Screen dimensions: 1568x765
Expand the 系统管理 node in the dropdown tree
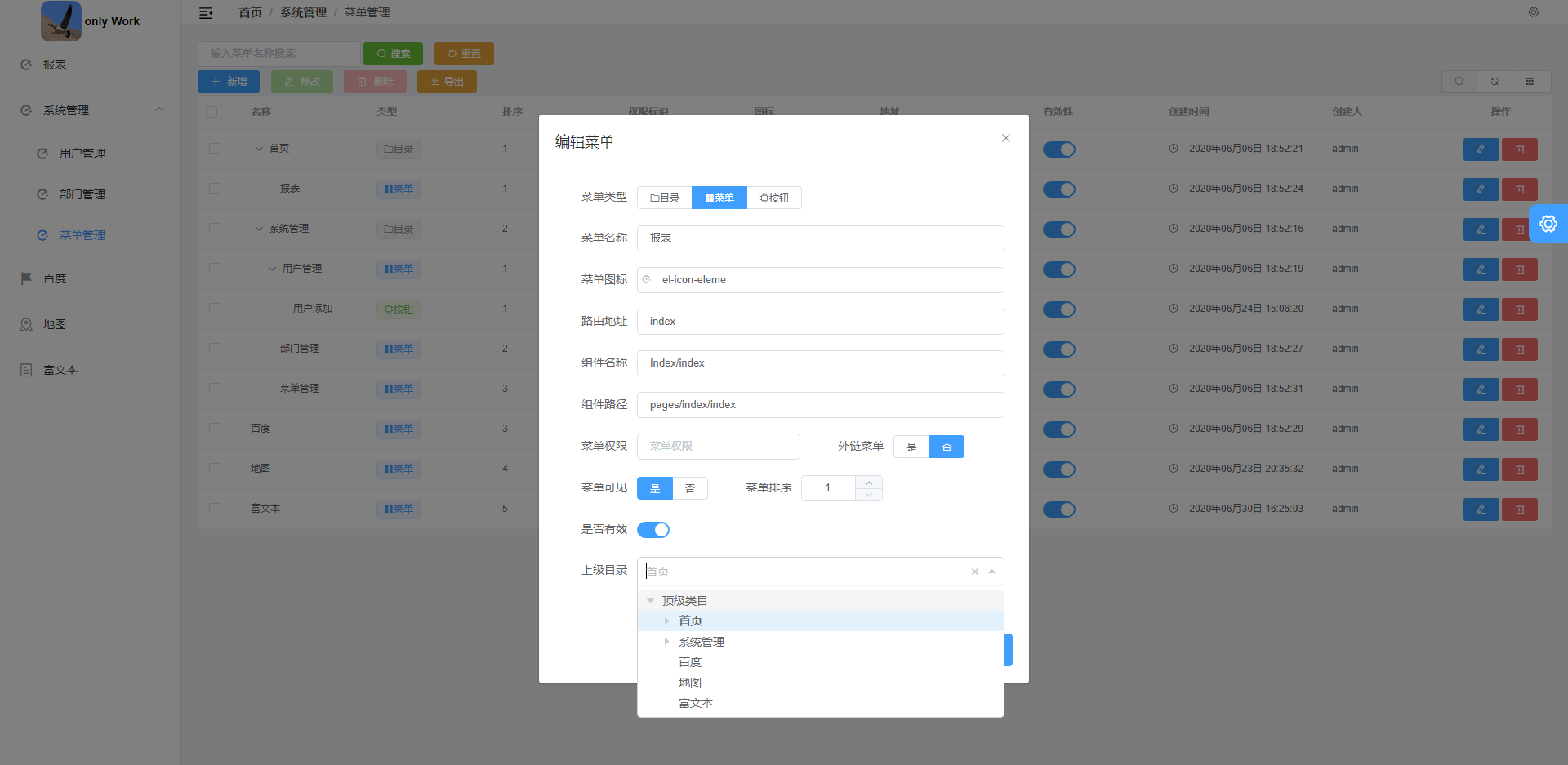[666, 642]
